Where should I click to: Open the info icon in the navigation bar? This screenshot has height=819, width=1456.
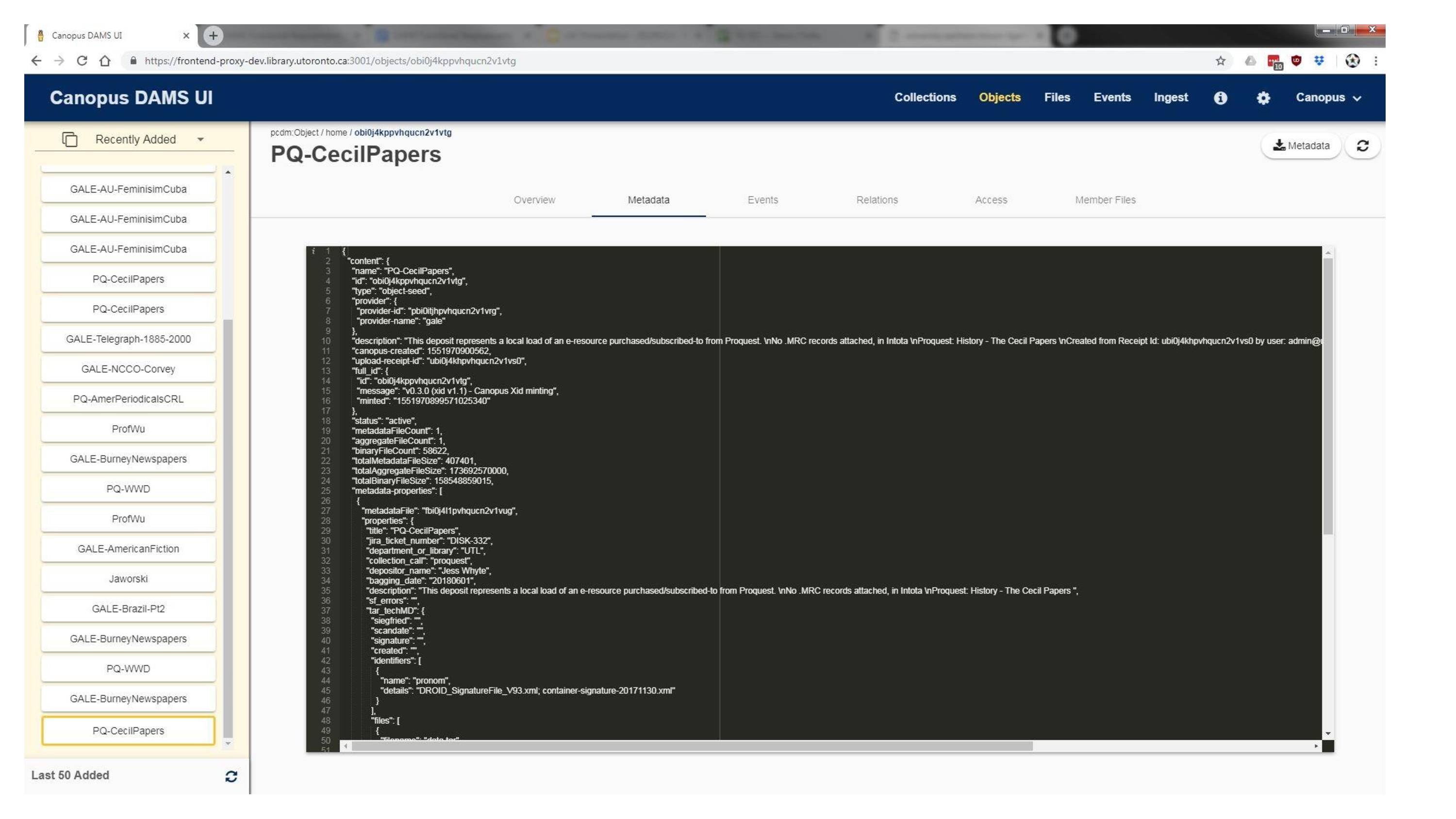pyautogui.click(x=1220, y=98)
